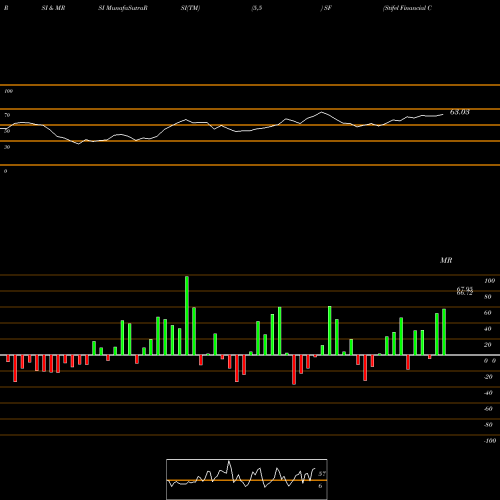
Task: Click the ') SF' ticker text
Action: [x=326, y=8]
